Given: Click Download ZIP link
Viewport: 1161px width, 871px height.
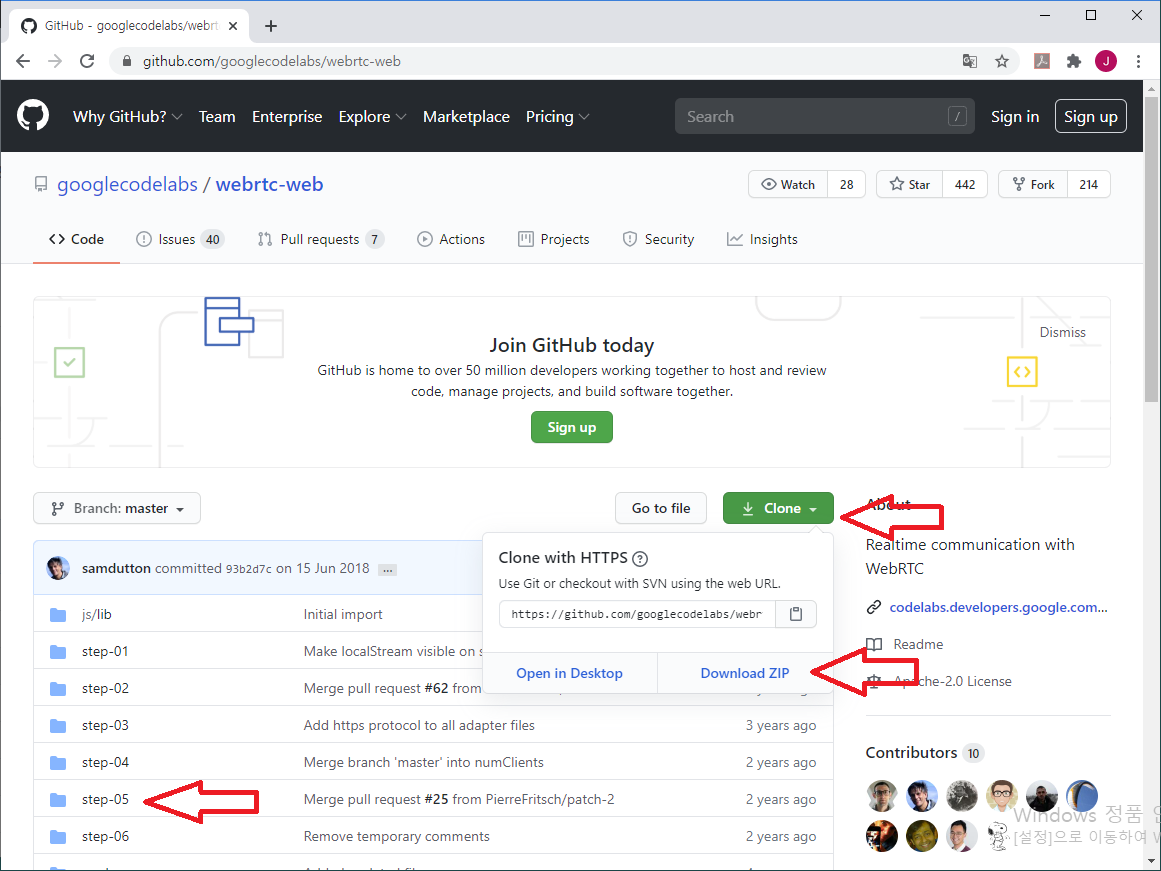Looking at the screenshot, I should 745,673.
